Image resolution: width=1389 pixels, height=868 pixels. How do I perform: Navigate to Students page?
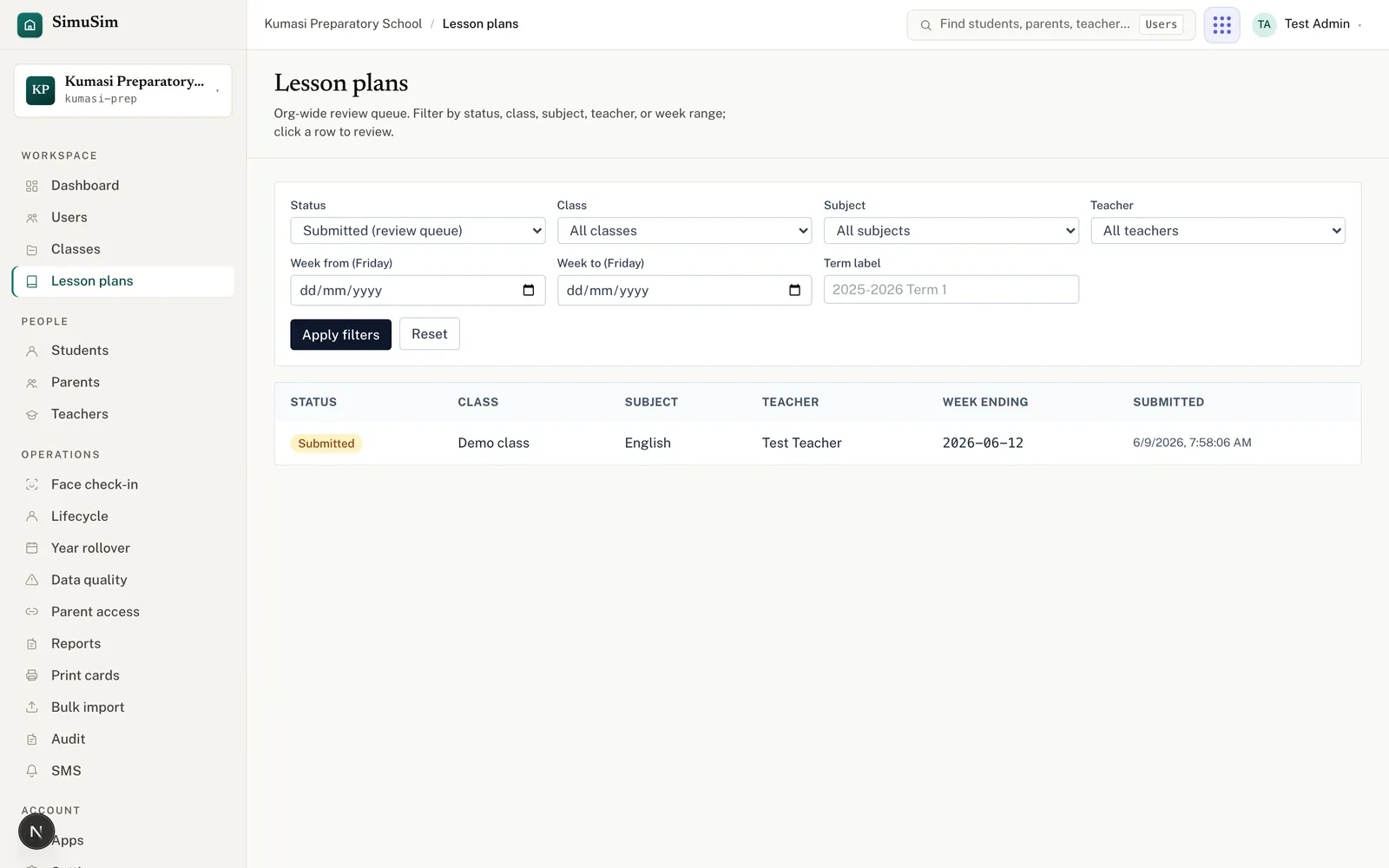pyautogui.click(x=122, y=351)
